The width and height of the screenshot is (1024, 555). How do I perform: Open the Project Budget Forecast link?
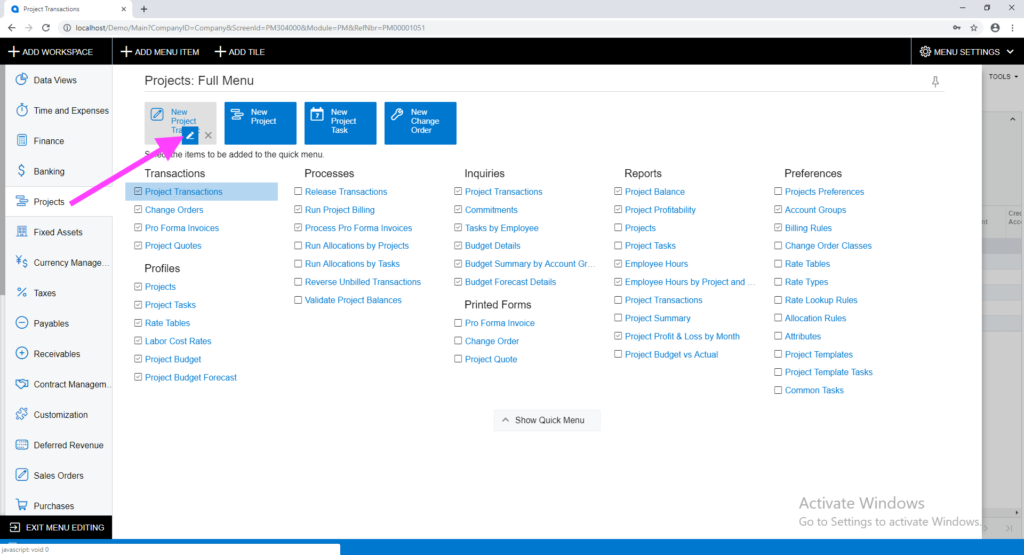coord(191,377)
